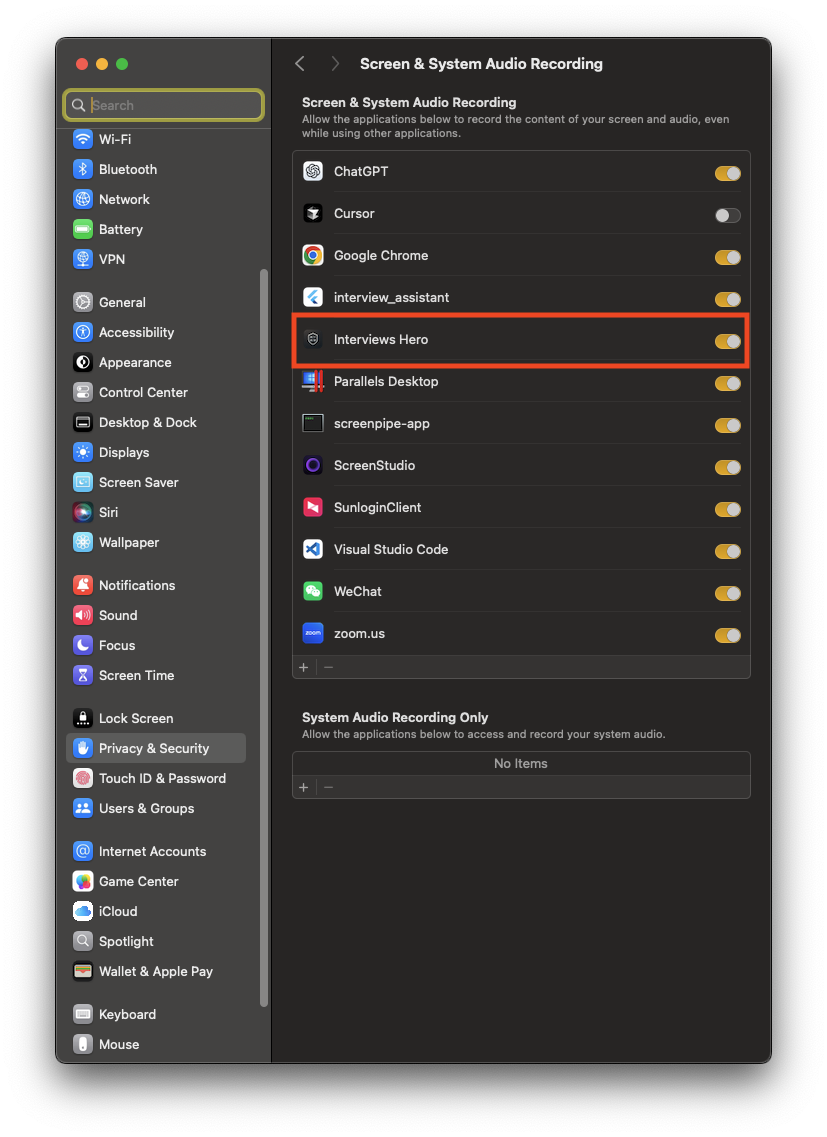The height and width of the screenshot is (1137, 827).
Task: Go back with the left chevron
Action: click(x=300, y=64)
